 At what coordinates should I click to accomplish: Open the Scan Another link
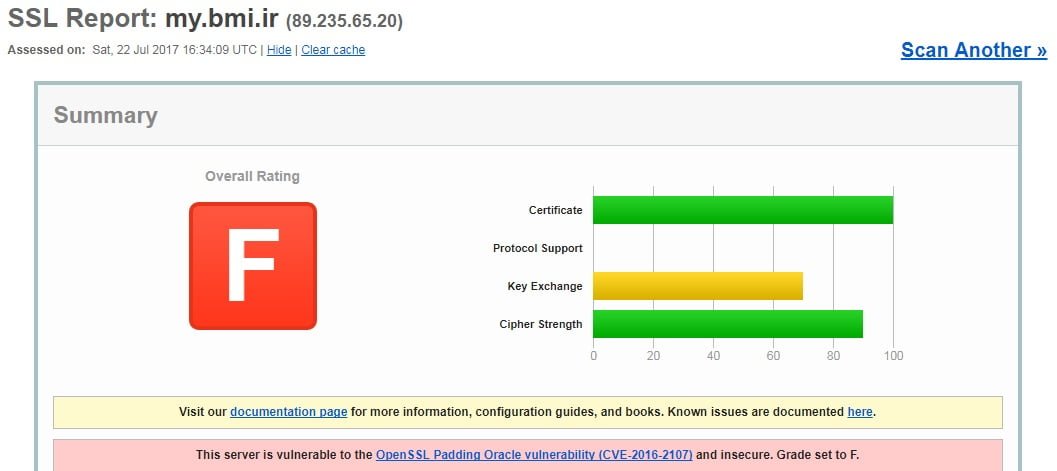[x=973, y=50]
